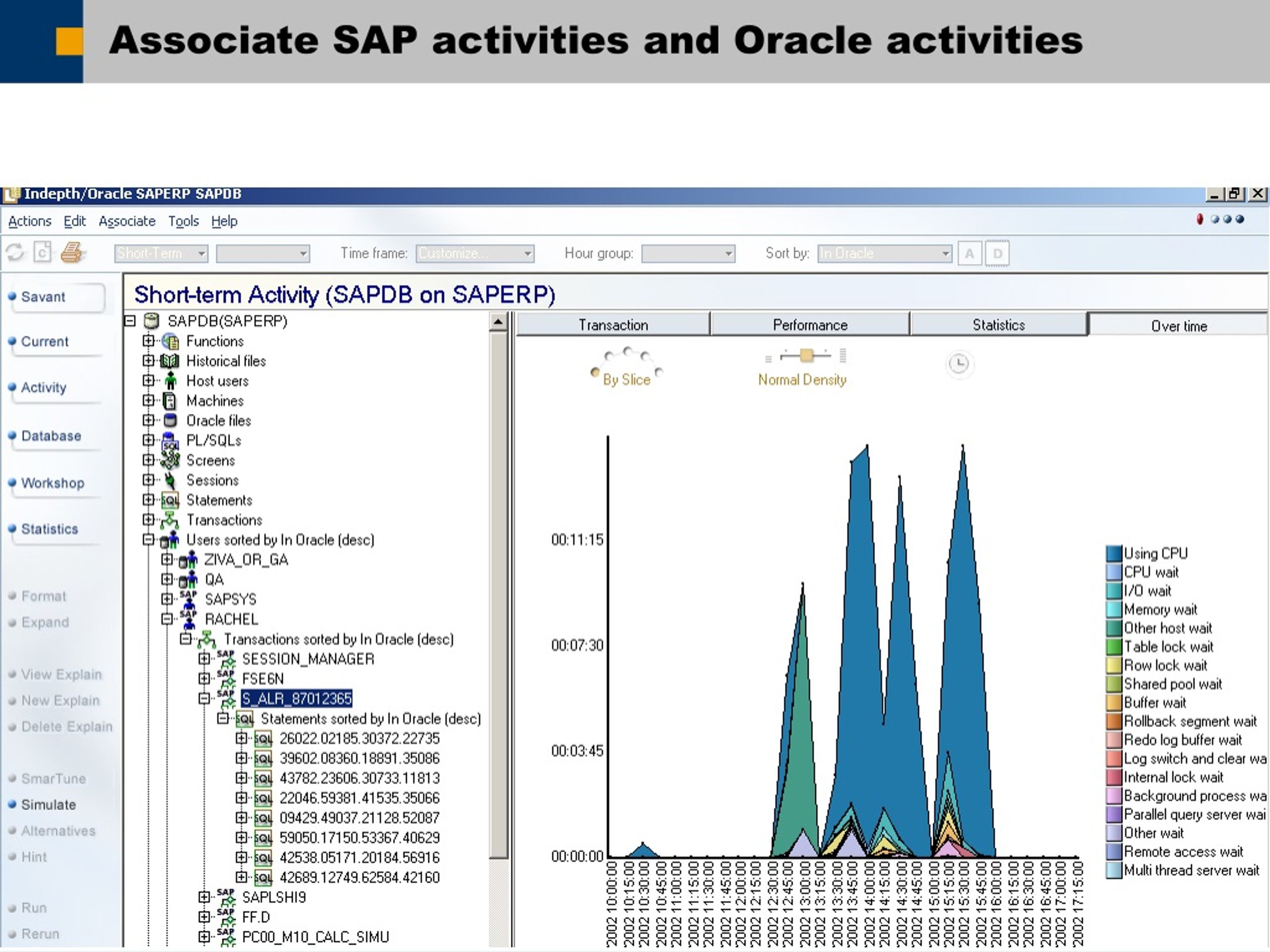The image size is (1270, 952).
Task: Click the By Slice dial control
Action: coord(627,367)
